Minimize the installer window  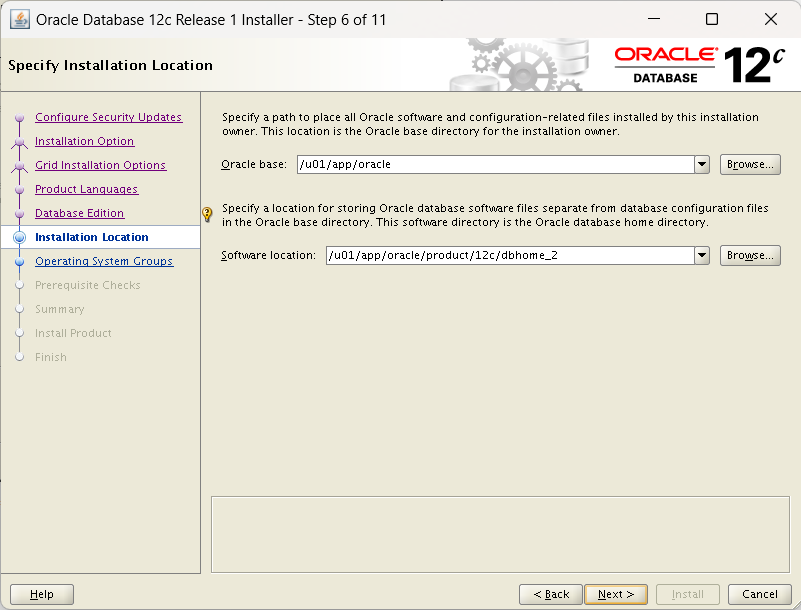click(654, 19)
